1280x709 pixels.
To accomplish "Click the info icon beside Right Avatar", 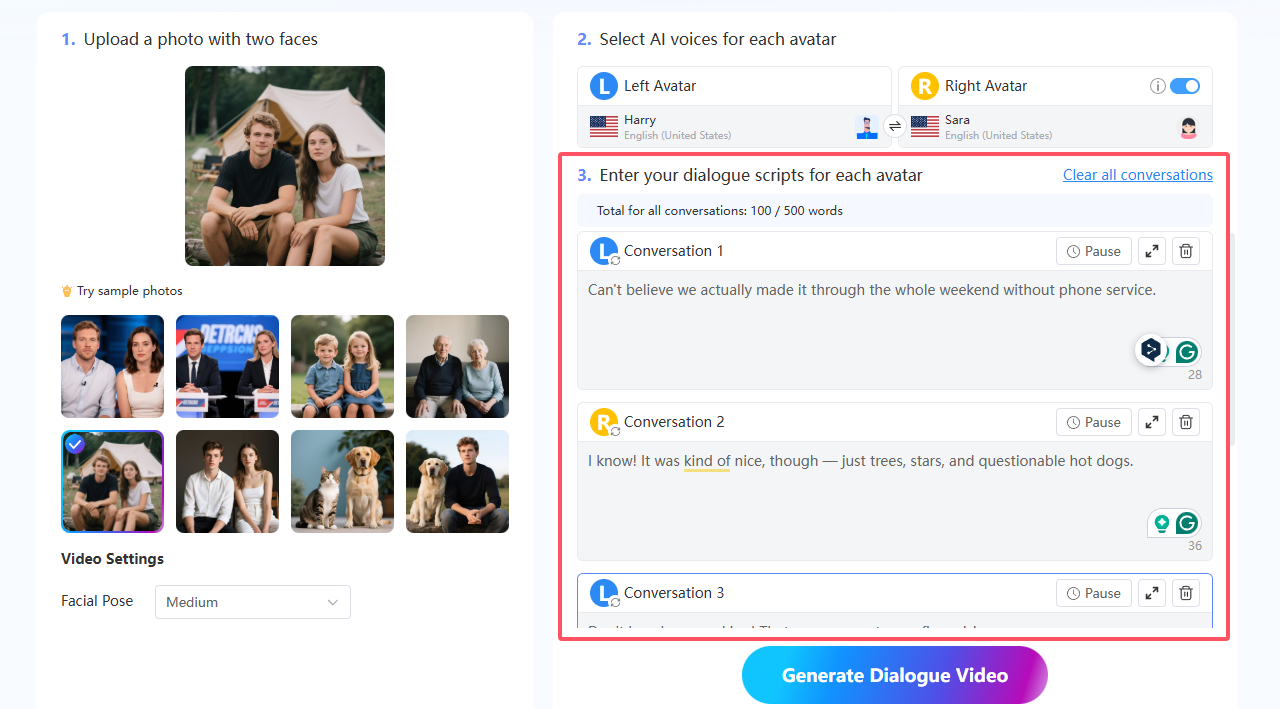I will click(1157, 86).
